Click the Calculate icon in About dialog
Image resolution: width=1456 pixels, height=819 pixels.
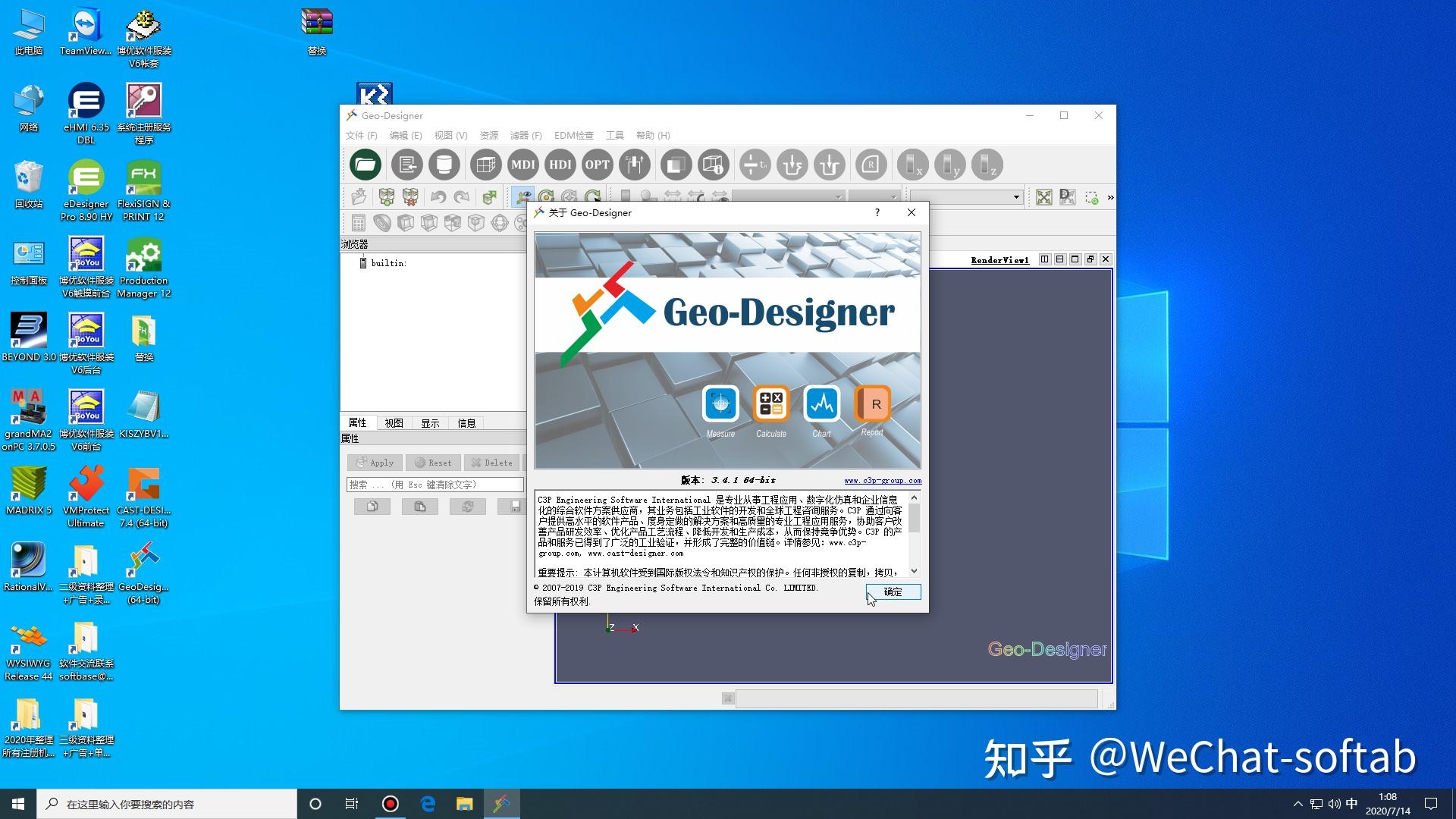(x=770, y=404)
